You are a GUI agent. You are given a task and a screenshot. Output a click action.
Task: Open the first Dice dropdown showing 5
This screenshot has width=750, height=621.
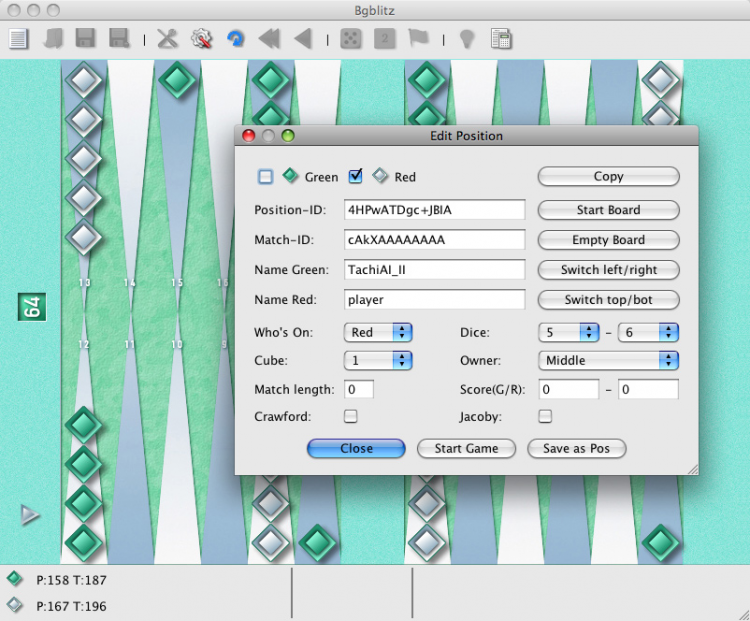569,332
